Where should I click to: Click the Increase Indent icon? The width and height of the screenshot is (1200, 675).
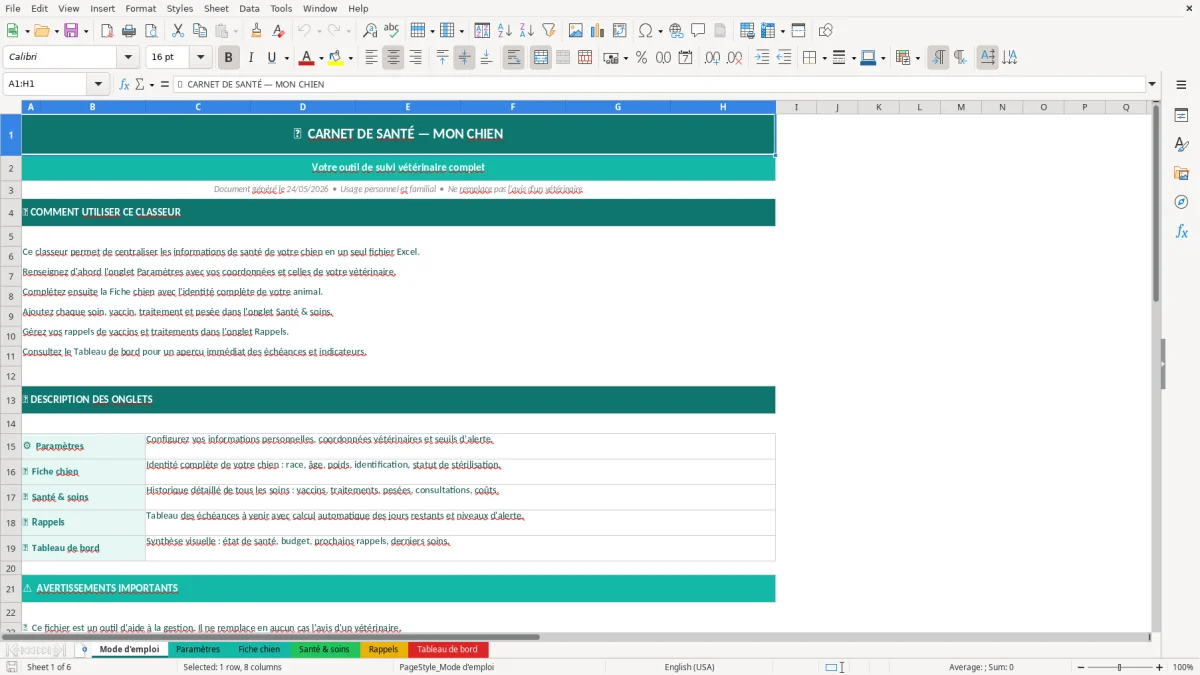pos(762,57)
